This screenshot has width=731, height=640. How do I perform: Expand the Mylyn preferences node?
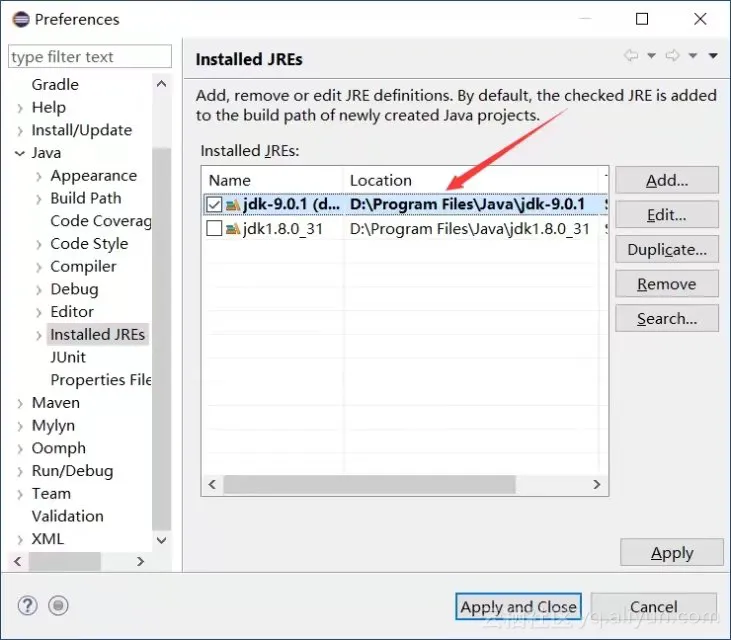tap(20, 427)
